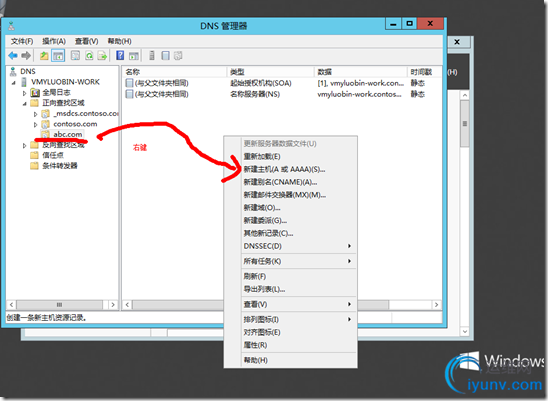Choose 新建域(O)... from context menu
The width and height of the screenshot is (548, 401).
click(262, 208)
